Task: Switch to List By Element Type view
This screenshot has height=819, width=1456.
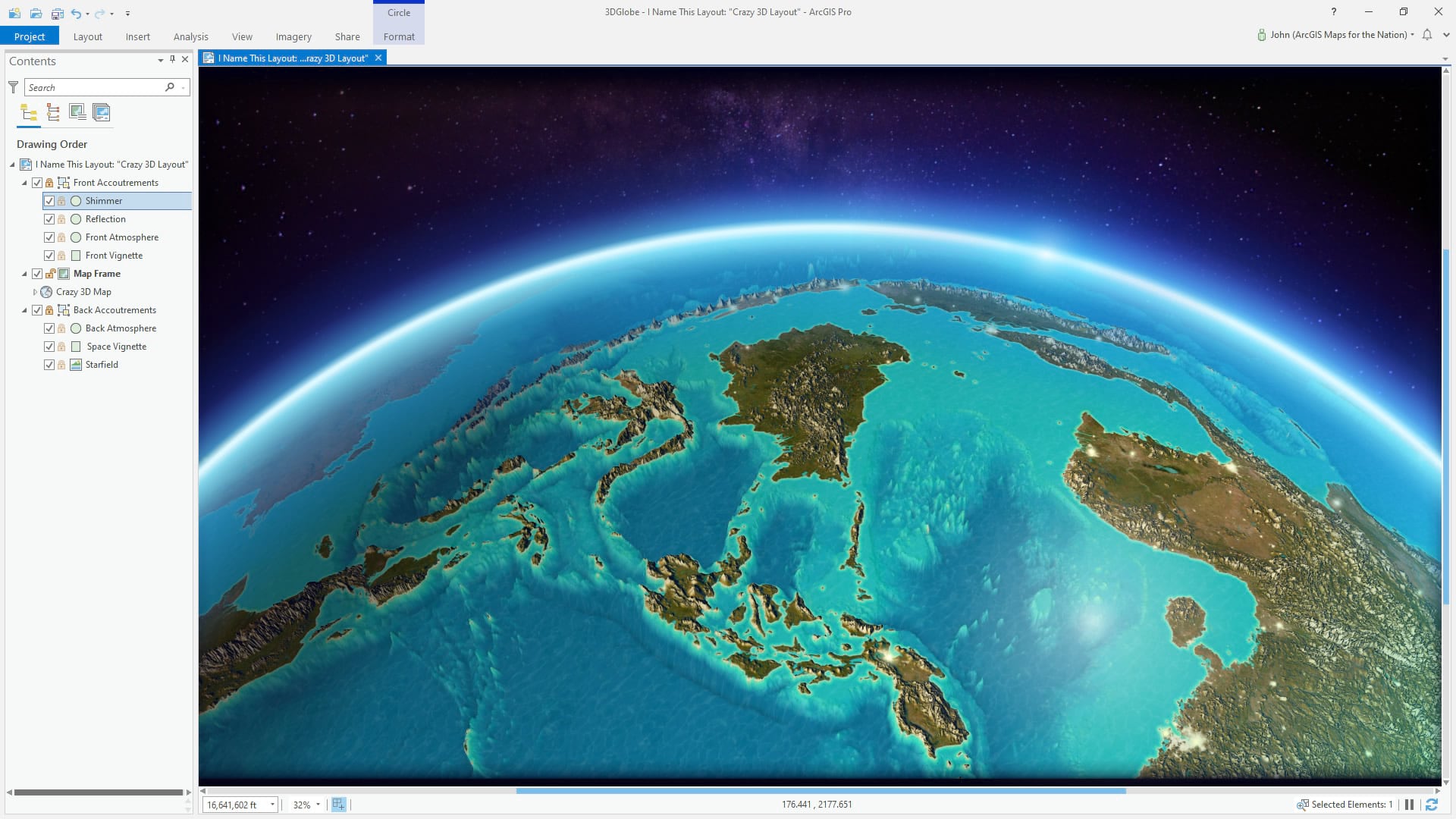Action: (x=53, y=113)
